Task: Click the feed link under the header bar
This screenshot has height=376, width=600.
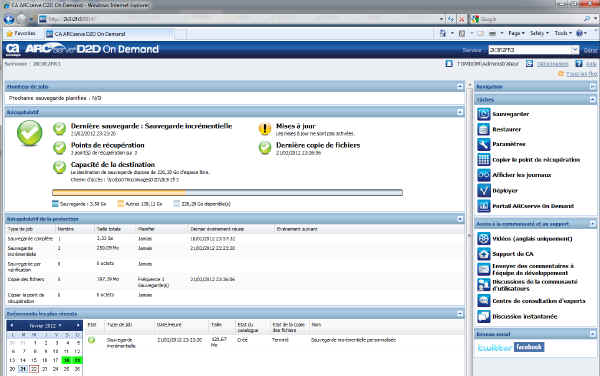Action: (581, 73)
